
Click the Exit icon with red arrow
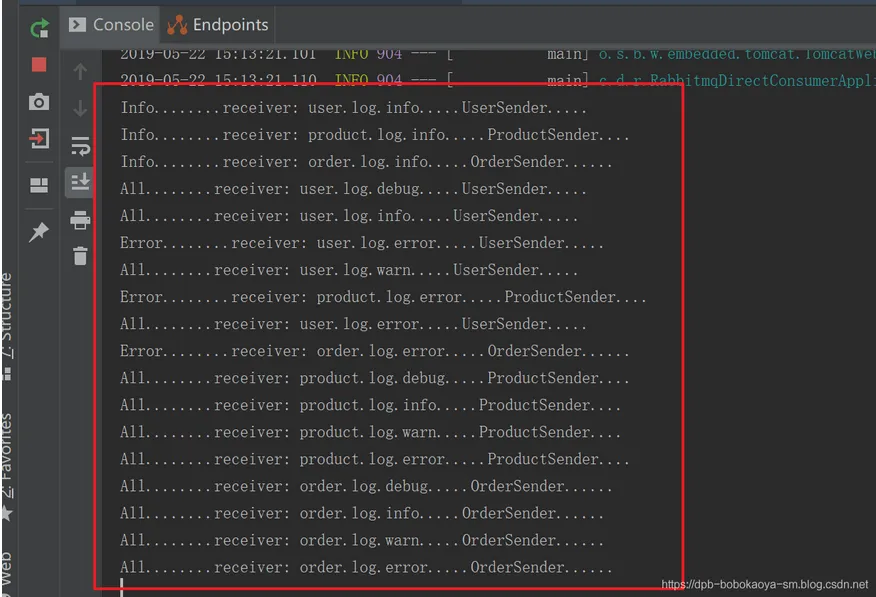pyautogui.click(x=39, y=138)
